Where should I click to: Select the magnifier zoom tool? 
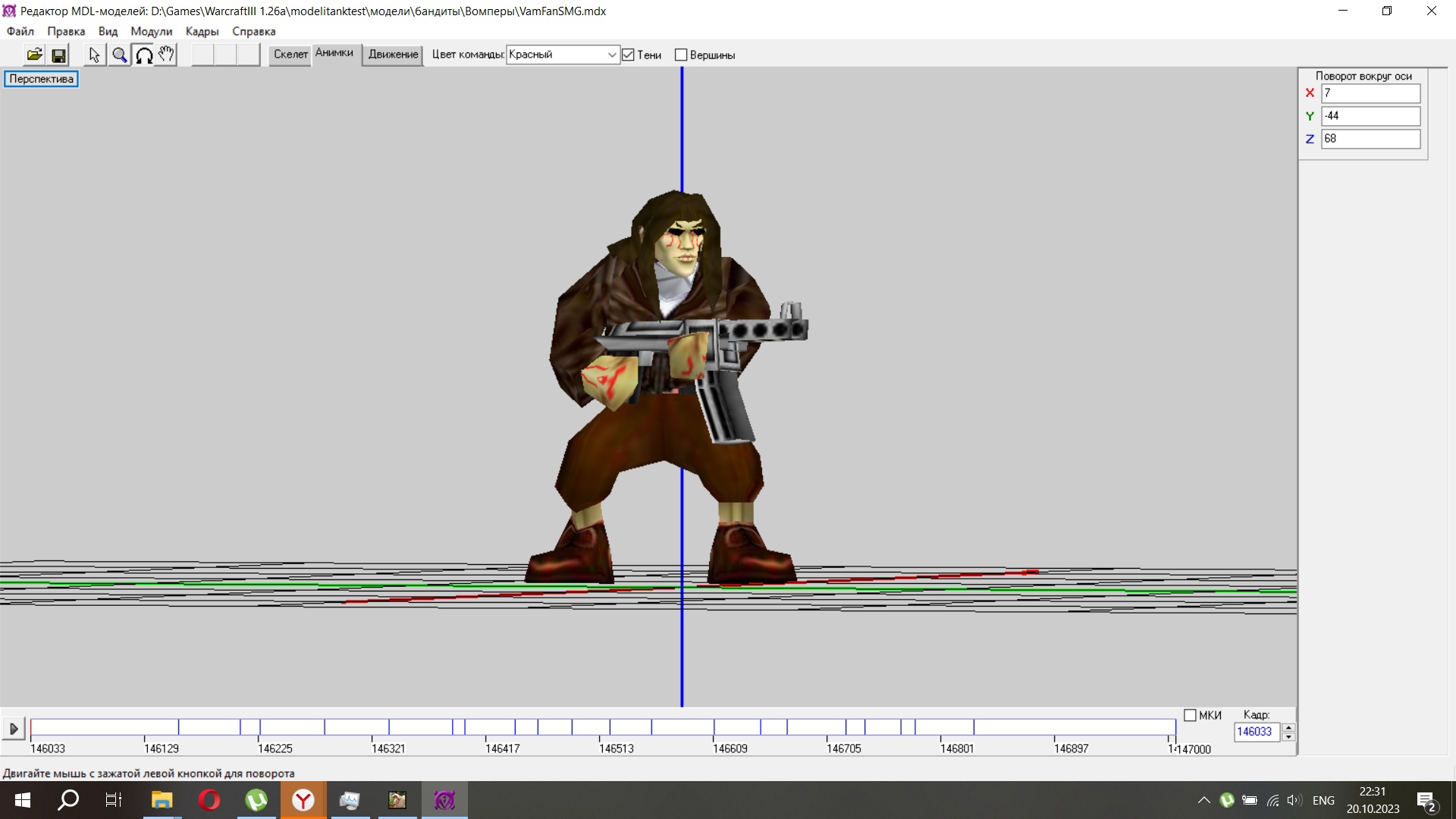click(x=119, y=55)
